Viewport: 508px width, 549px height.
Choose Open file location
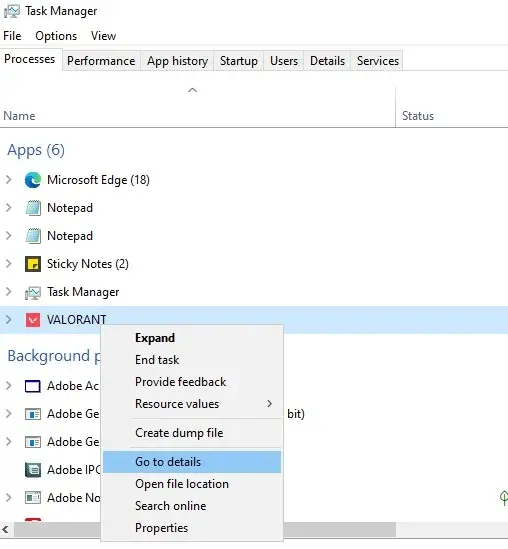tap(192, 484)
